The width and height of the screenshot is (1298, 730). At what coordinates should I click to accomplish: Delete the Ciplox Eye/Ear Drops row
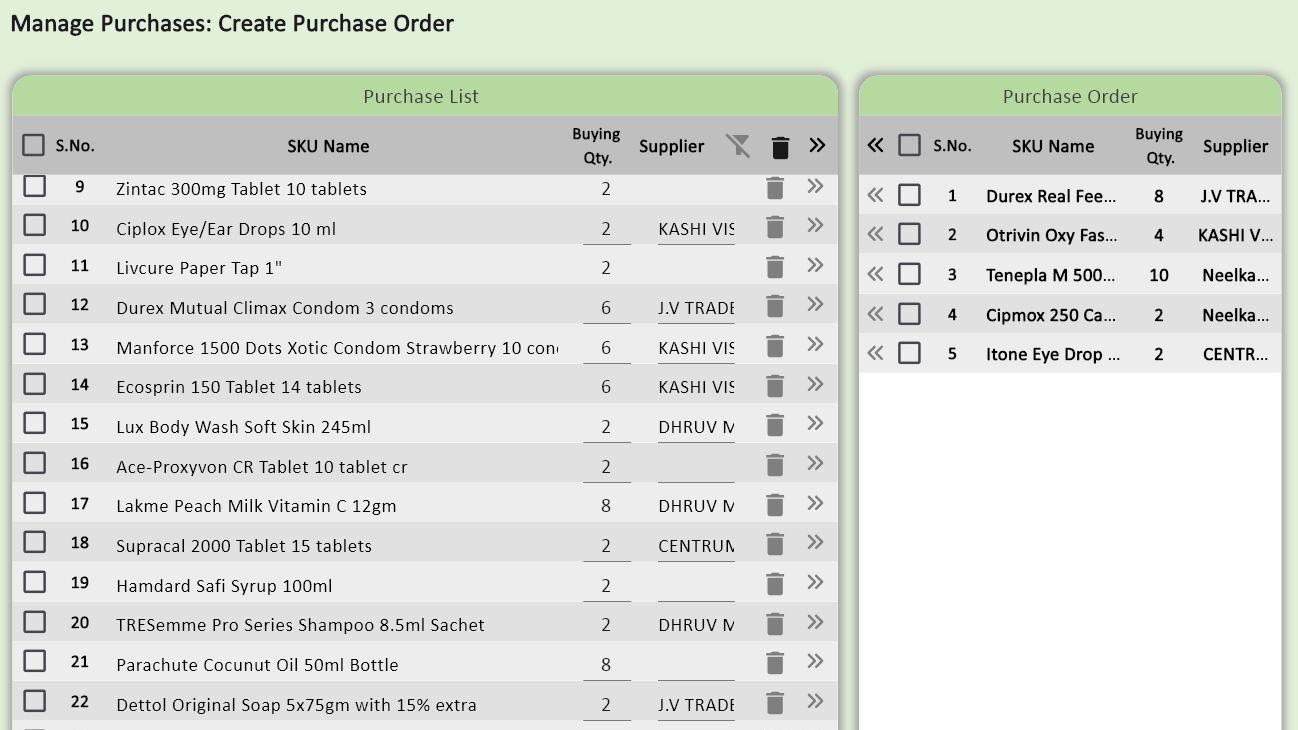coord(775,227)
